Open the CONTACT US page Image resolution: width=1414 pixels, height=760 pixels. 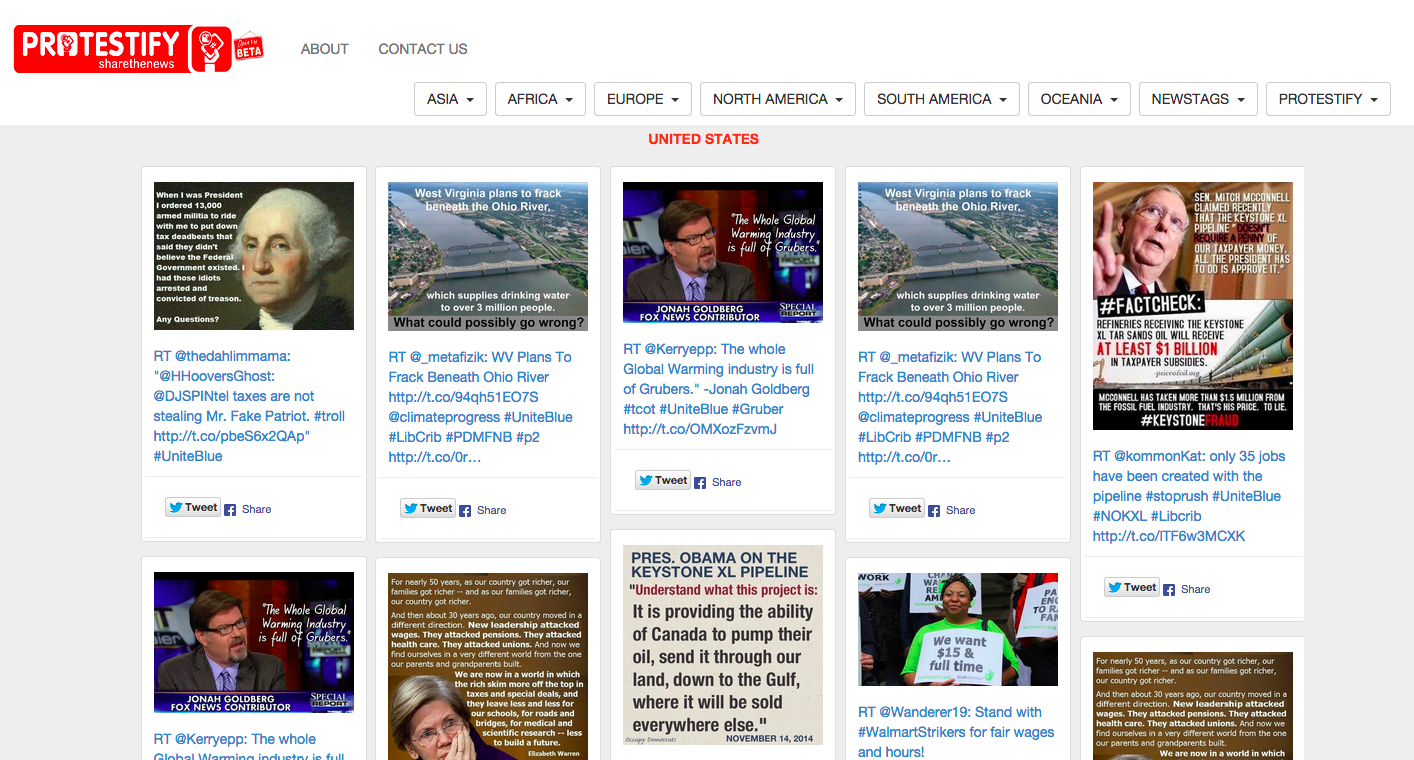tap(423, 49)
